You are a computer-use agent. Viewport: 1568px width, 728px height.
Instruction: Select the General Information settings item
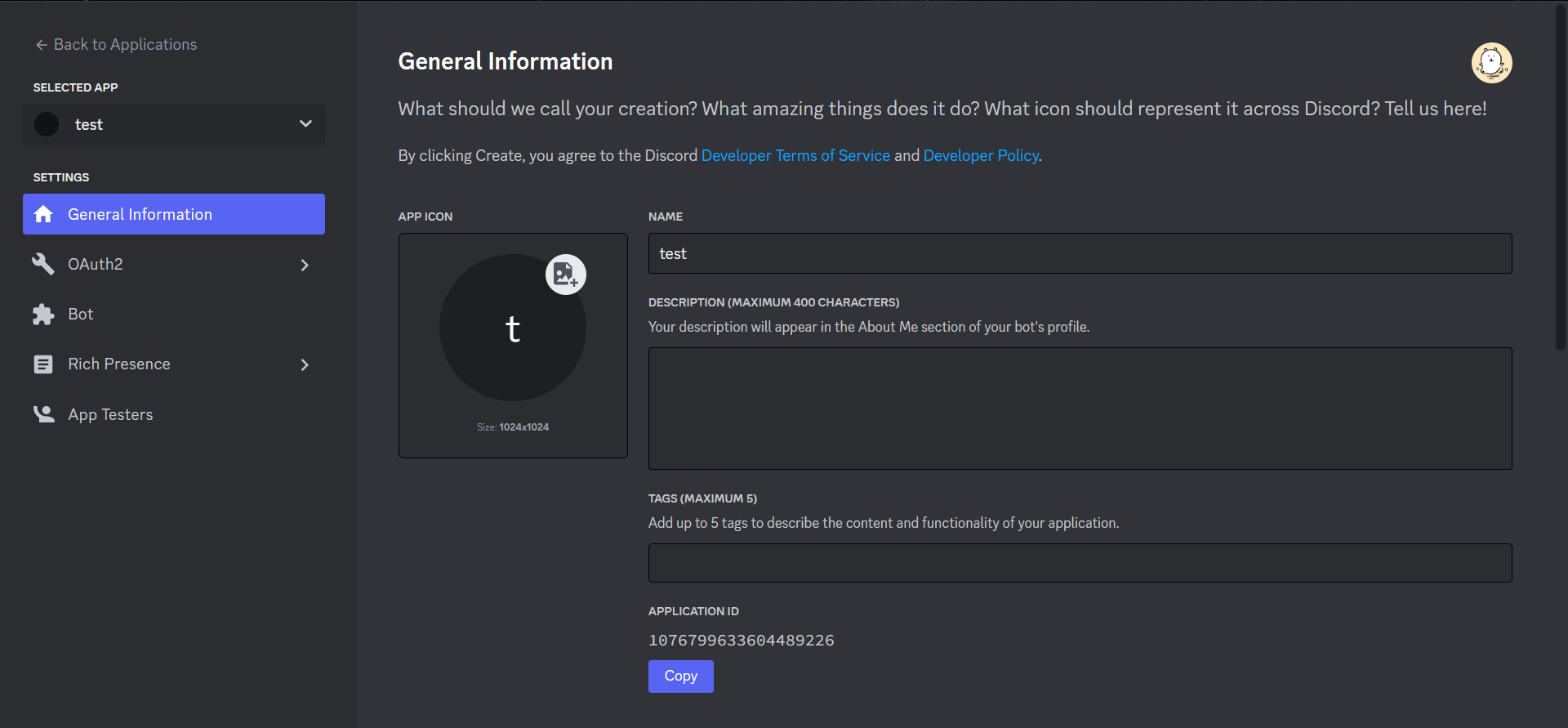(174, 214)
